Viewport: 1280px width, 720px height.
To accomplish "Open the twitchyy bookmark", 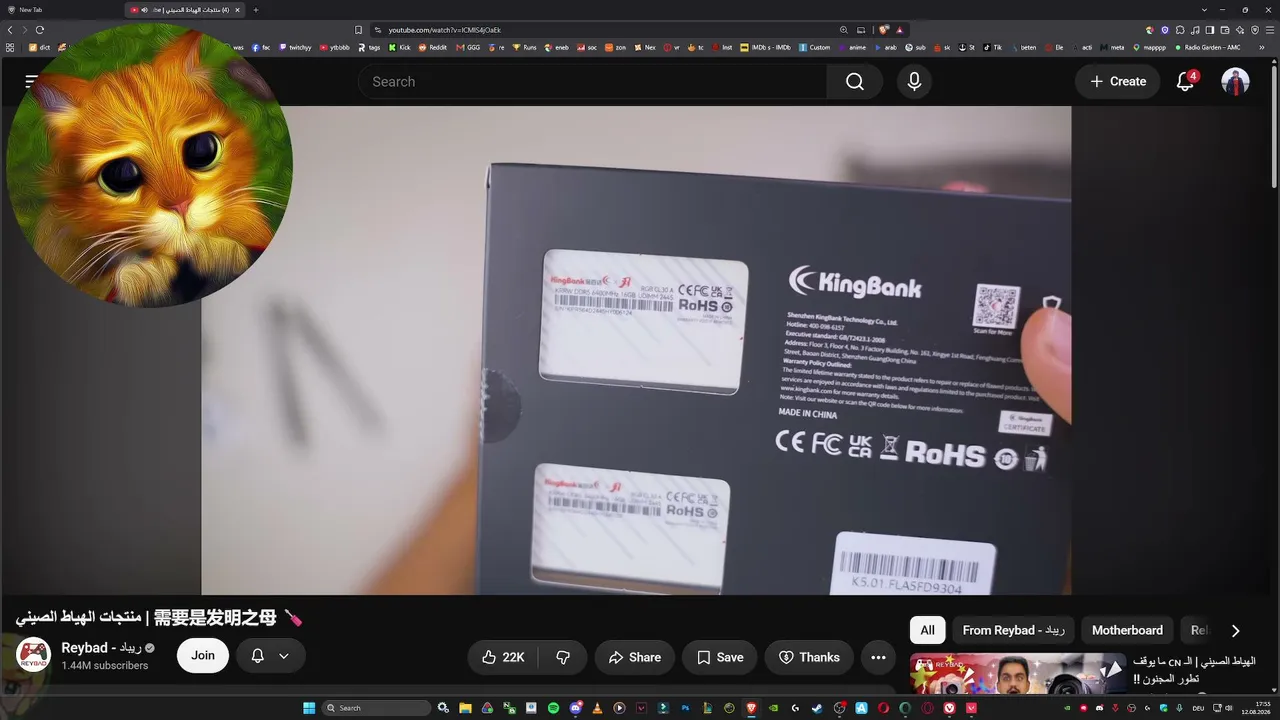I will tap(295, 47).
